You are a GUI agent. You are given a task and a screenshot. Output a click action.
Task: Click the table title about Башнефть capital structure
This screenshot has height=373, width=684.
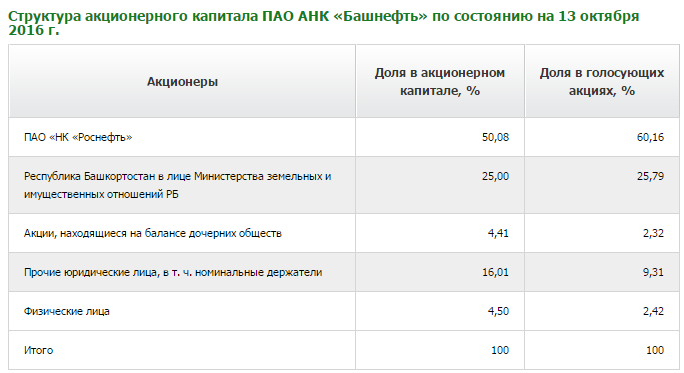click(323, 23)
